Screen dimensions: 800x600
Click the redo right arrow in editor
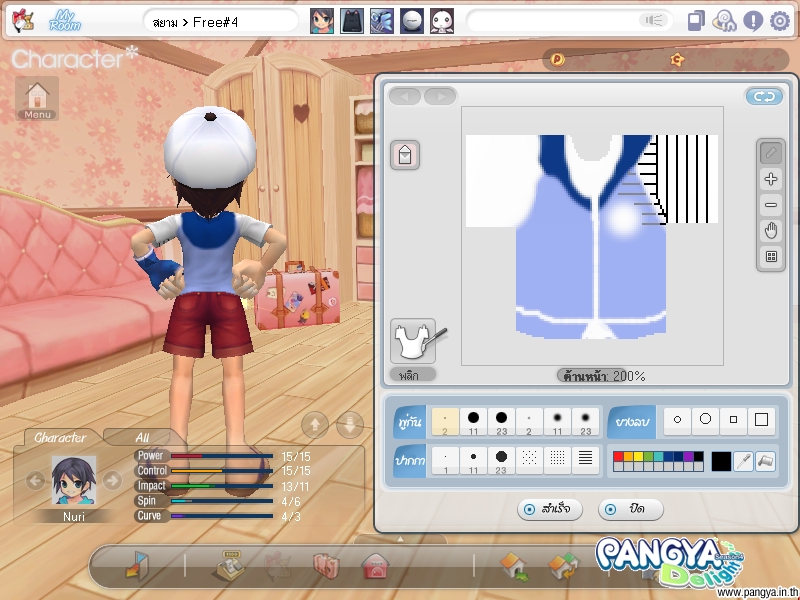point(440,96)
